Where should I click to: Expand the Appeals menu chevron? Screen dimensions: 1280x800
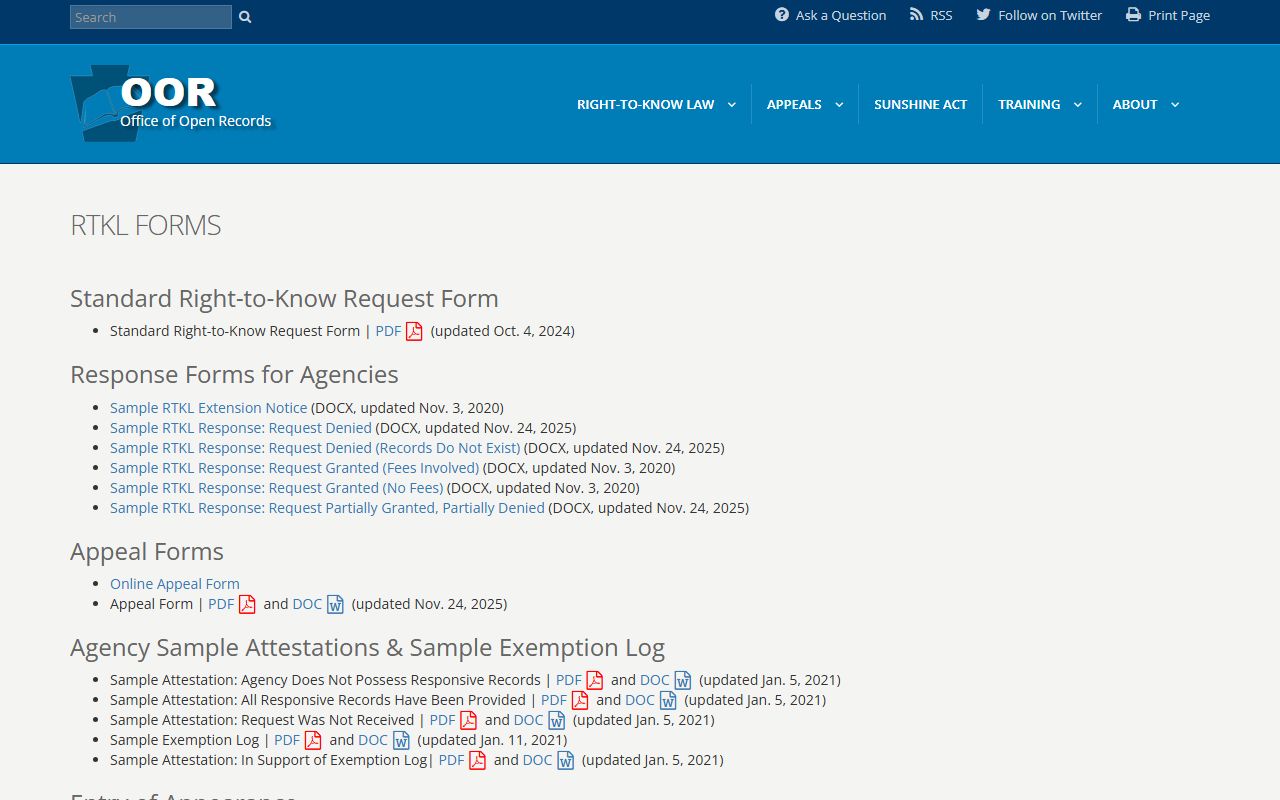(x=839, y=105)
